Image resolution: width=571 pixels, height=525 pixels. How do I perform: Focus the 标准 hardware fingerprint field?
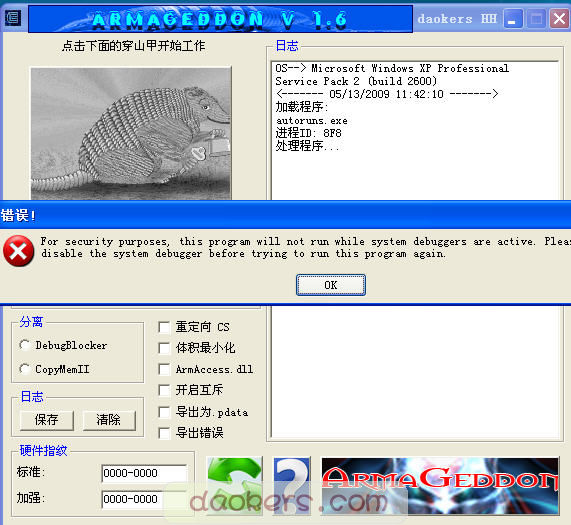point(144,473)
